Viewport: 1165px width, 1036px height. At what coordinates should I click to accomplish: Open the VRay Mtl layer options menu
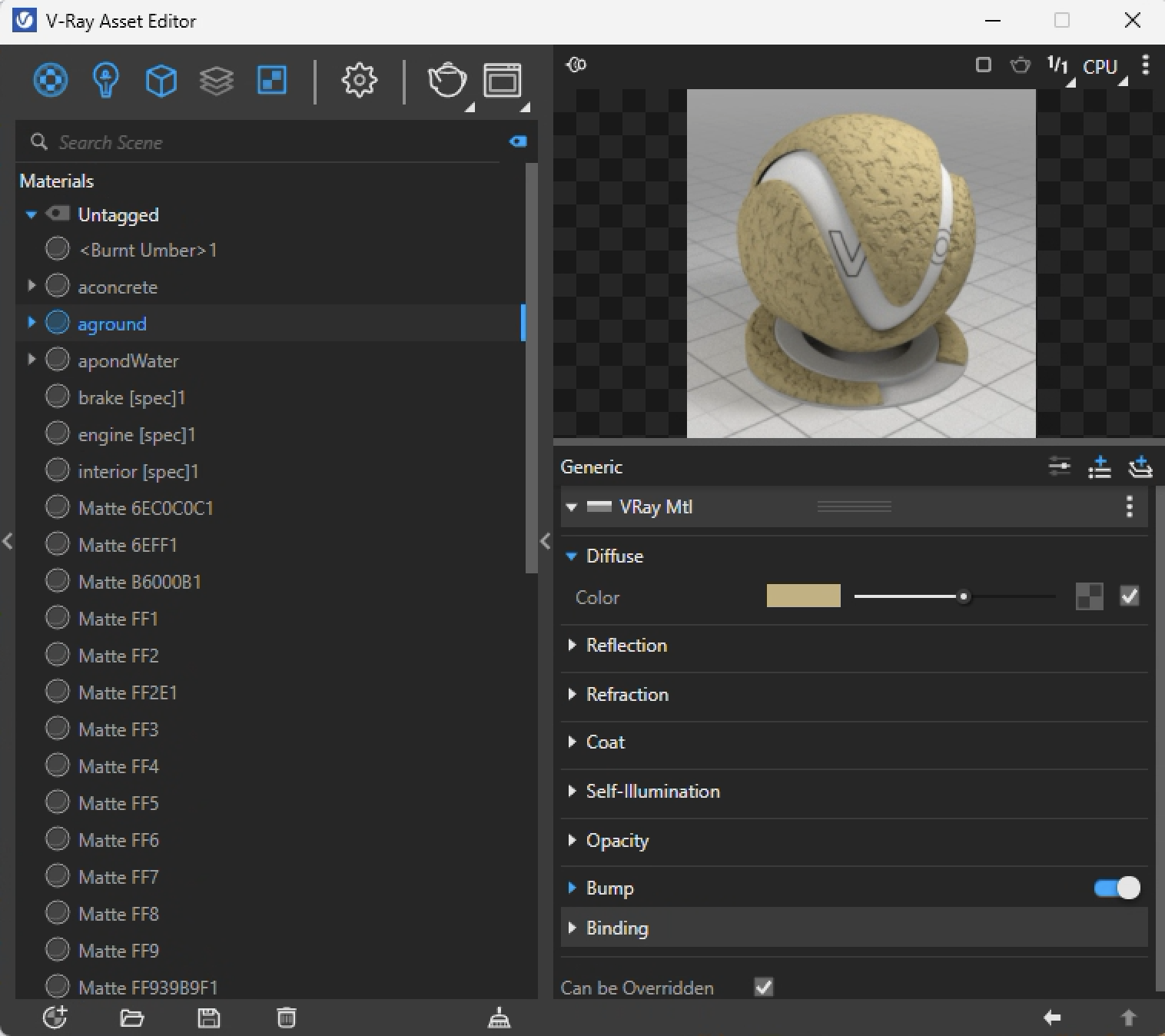point(1129,506)
